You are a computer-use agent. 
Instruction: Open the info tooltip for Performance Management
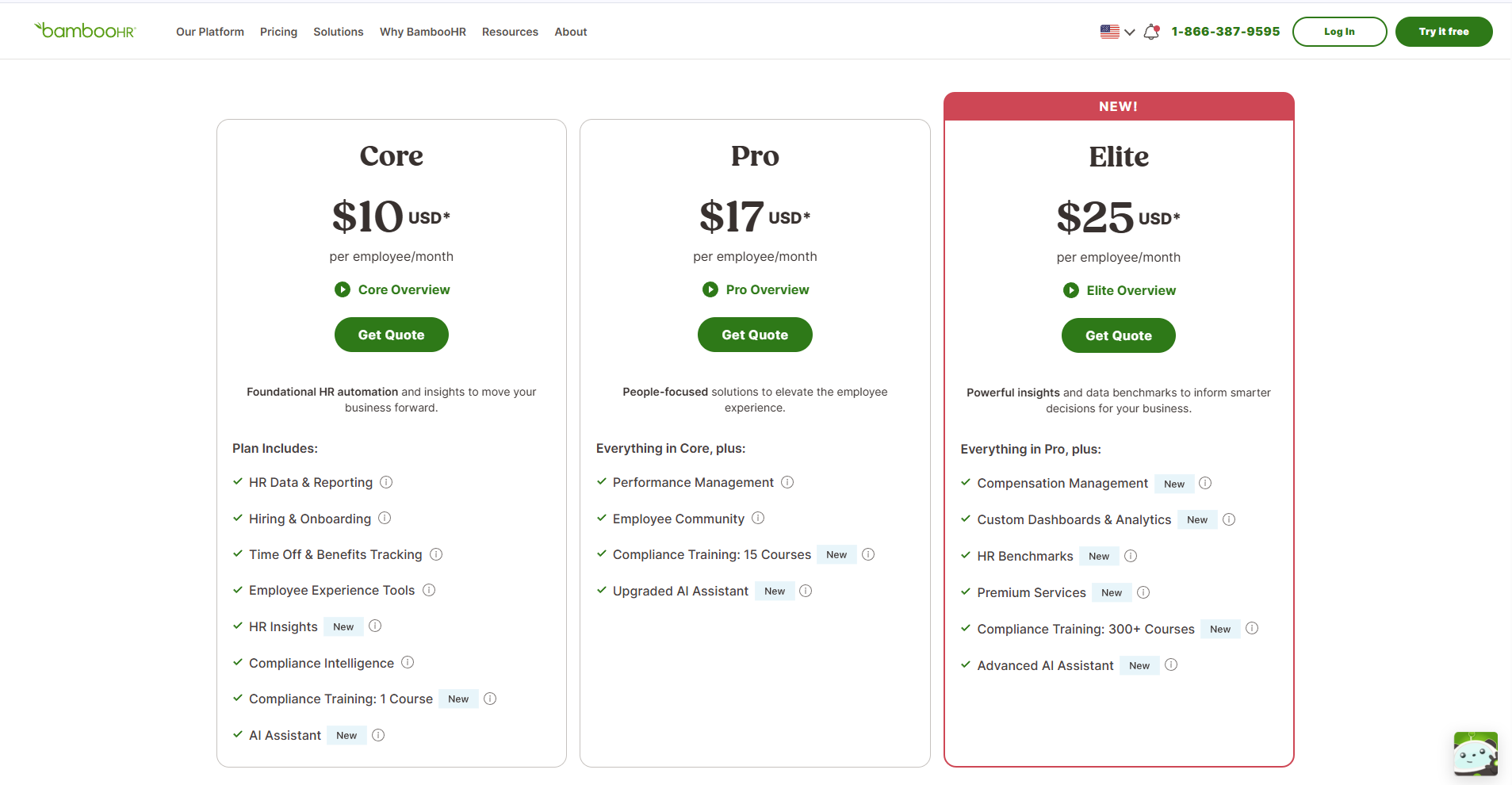[787, 482]
